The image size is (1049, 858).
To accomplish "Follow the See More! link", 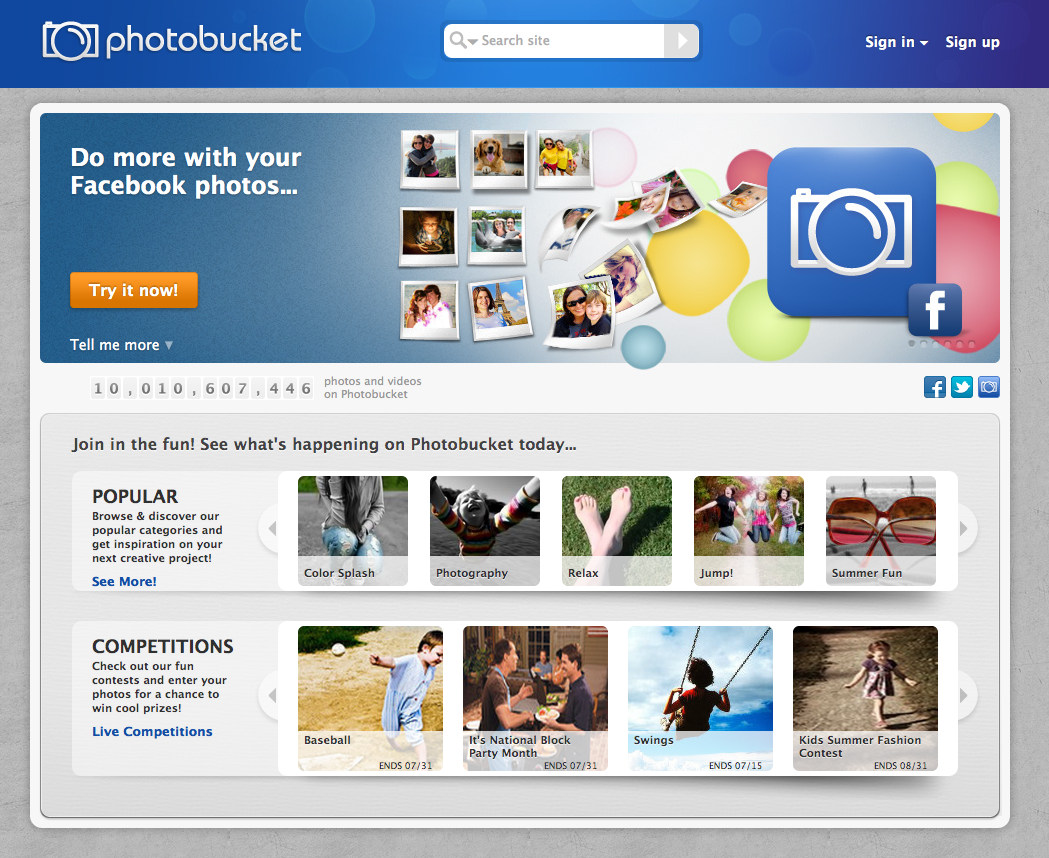I will pos(124,581).
